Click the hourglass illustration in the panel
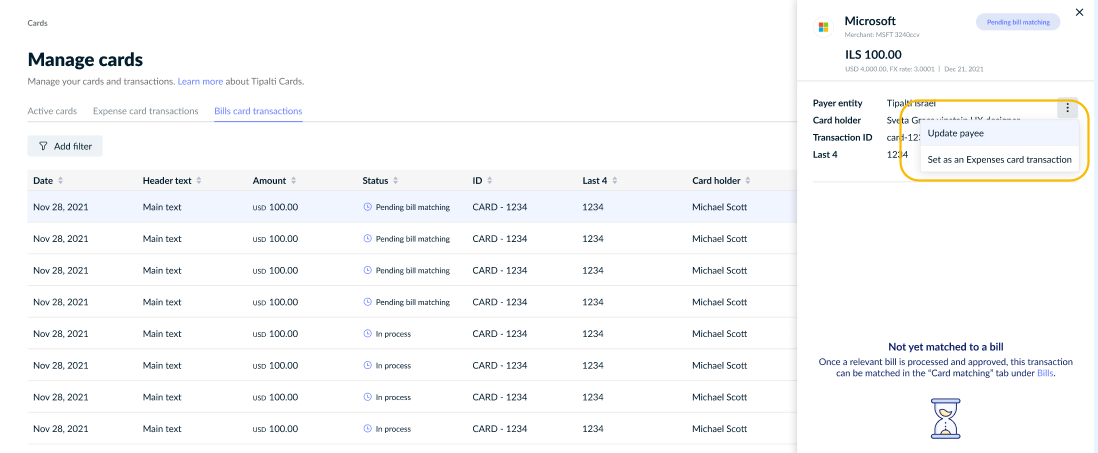Viewport: 1098px width, 453px height. tap(945, 419)
